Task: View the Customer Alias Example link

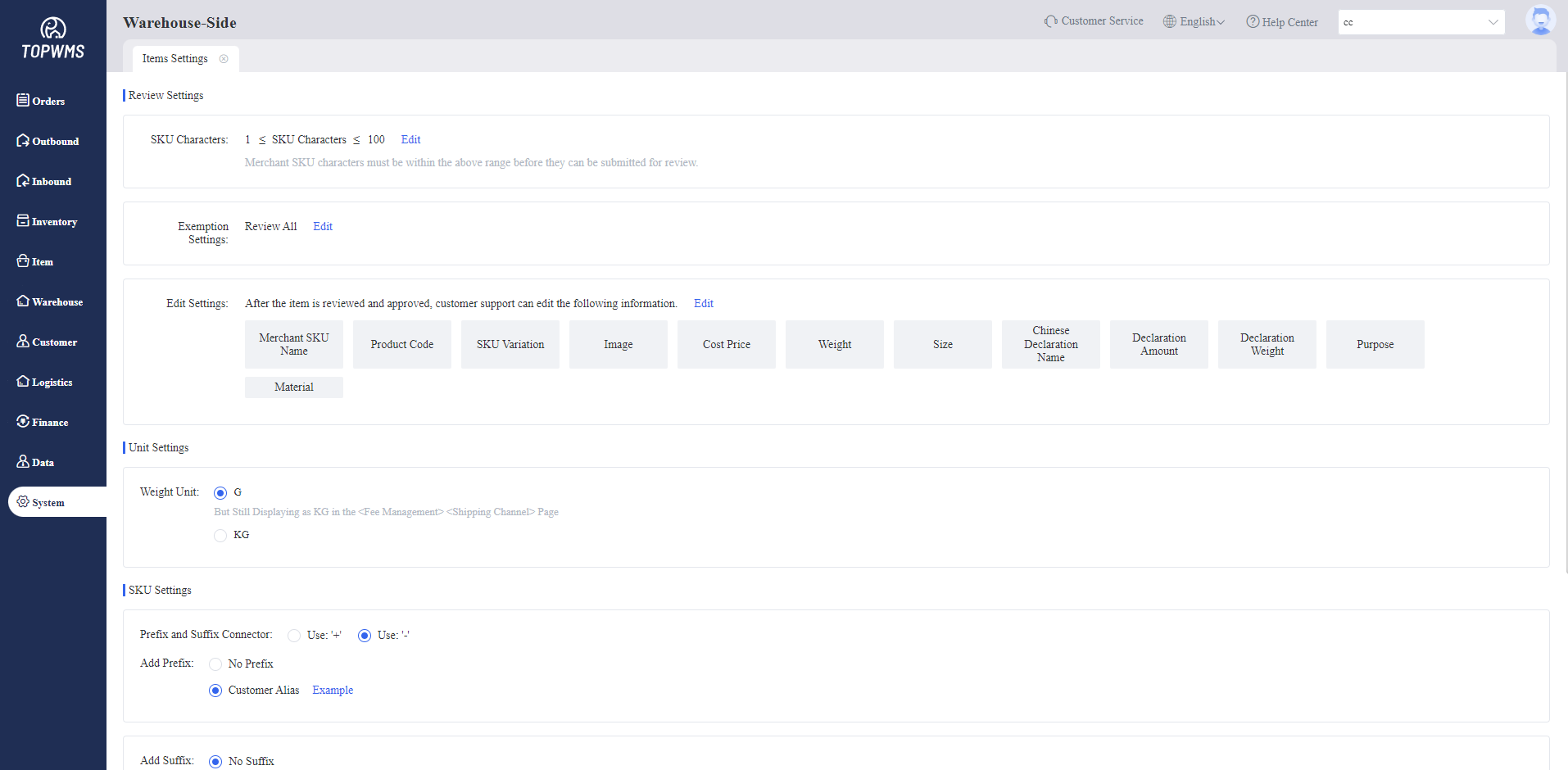Action: point(333,691)
